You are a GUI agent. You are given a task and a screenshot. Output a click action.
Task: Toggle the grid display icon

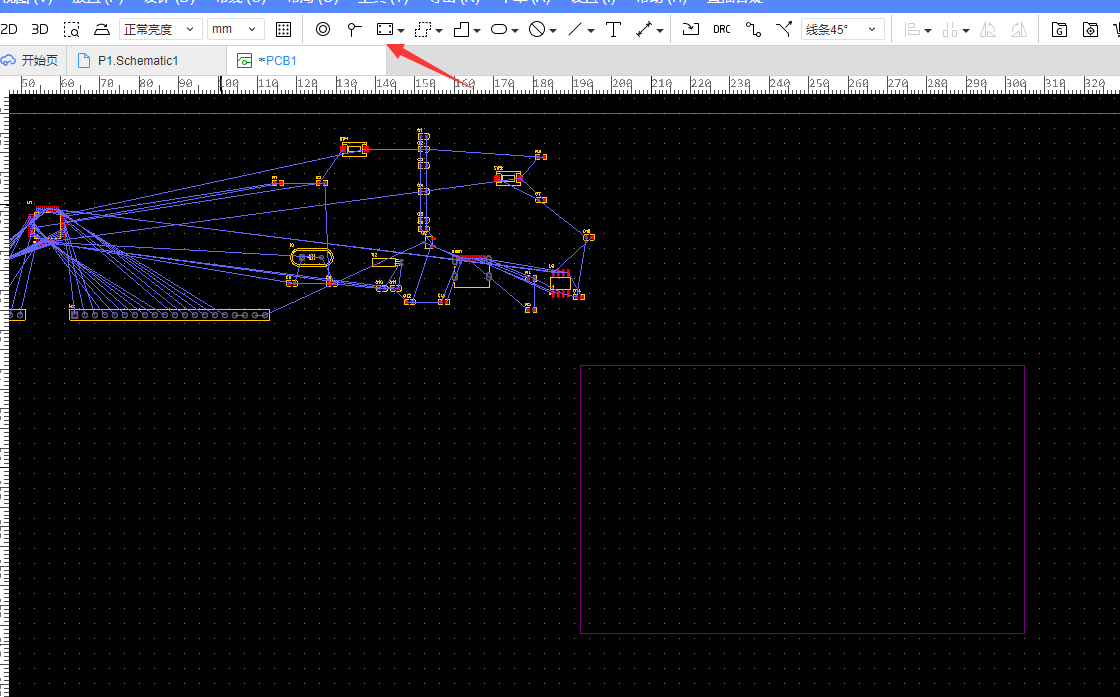coord(283,30)
